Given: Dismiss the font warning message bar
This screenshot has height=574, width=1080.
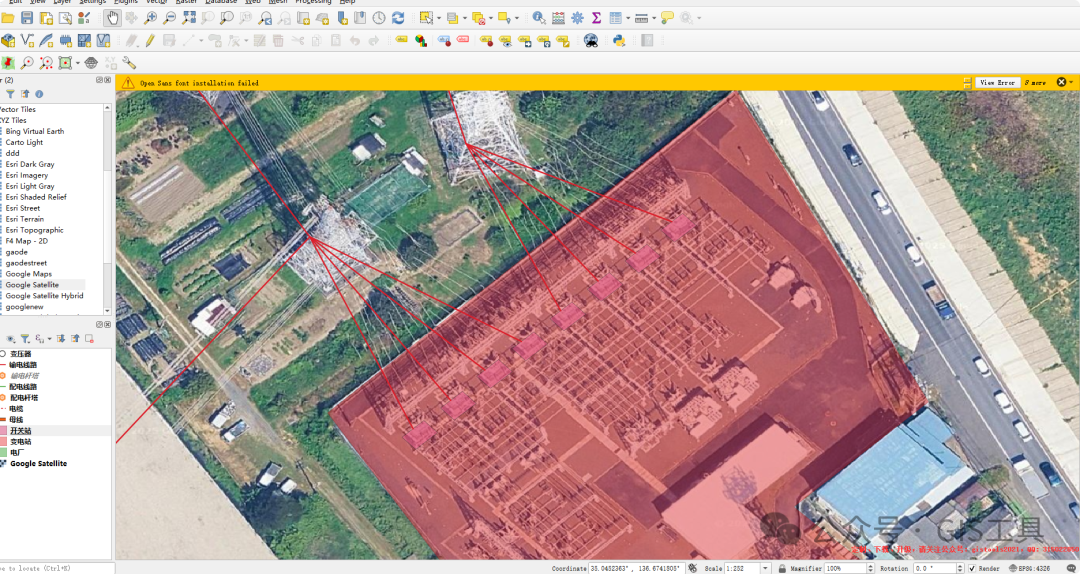Looking at the screenshot, I should pyautogui.click(x=1061, y=82).
